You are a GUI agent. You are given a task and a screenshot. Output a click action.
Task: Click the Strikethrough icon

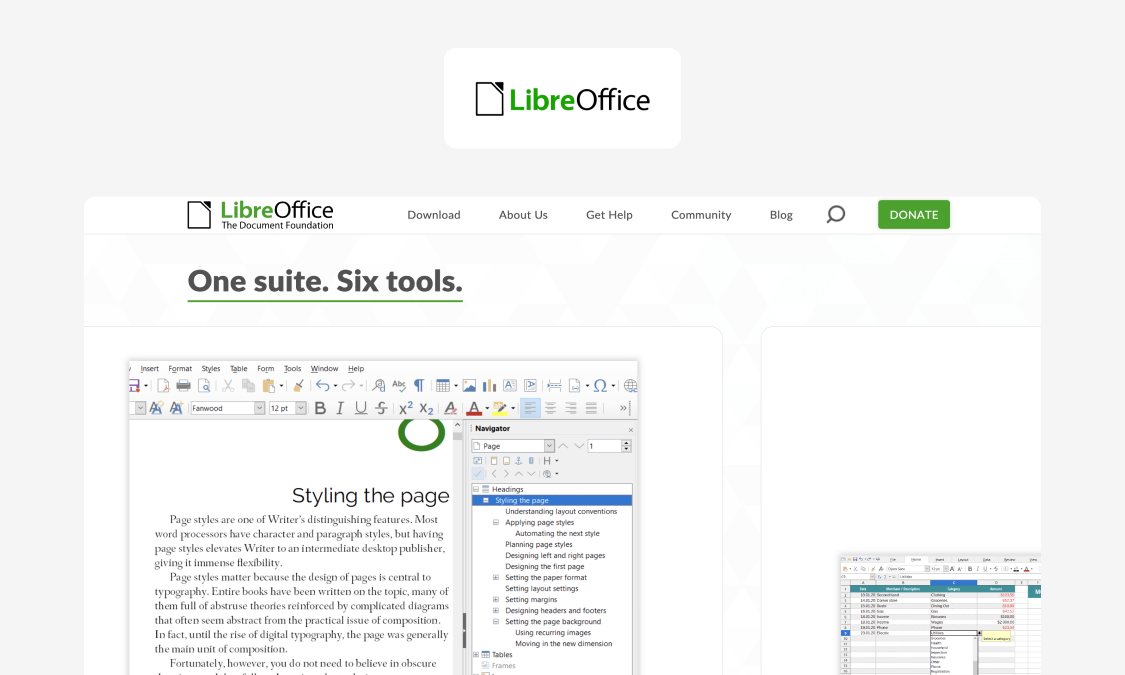pyautogui.click(x=381, y=408)
